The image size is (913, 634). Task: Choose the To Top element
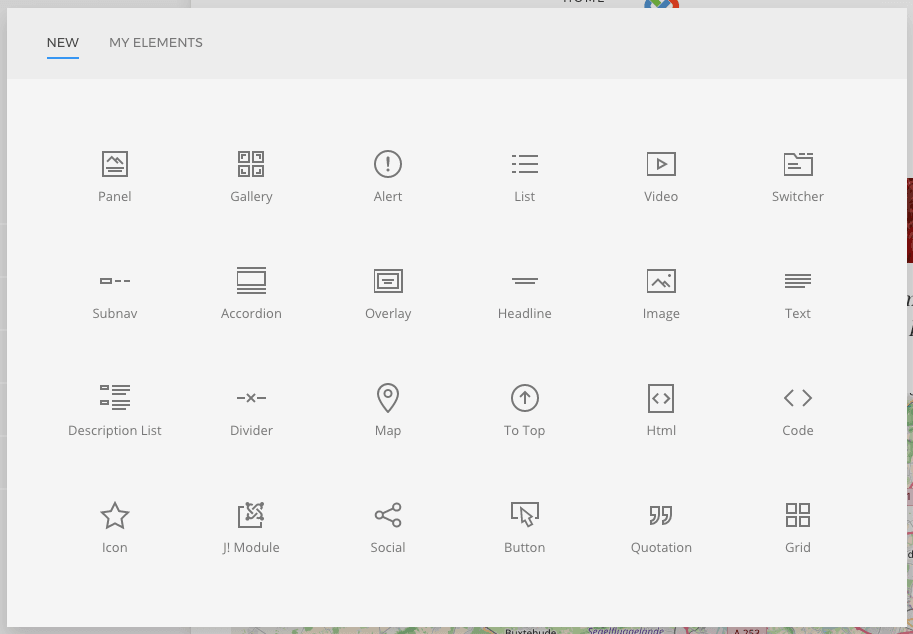pos(524,398)
